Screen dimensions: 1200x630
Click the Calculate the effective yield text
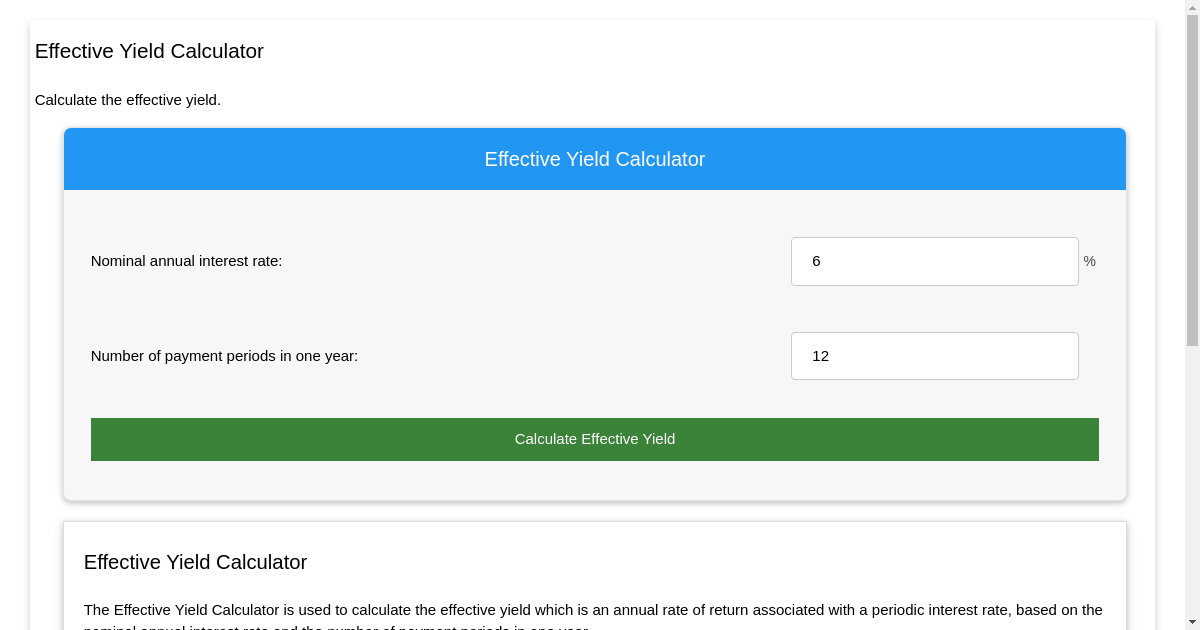(128, 100)
